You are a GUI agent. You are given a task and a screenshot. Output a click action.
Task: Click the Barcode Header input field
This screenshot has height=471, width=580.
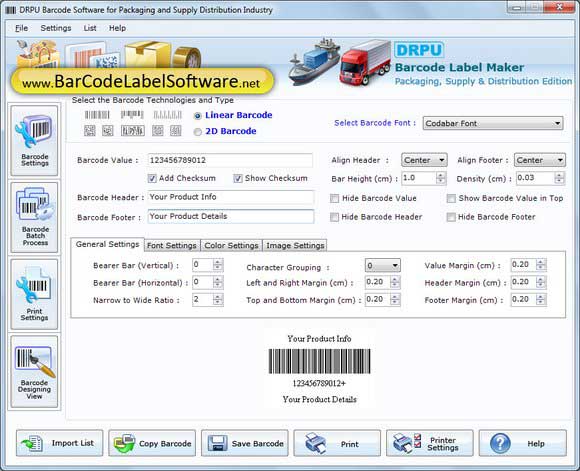tap(231, 197)
